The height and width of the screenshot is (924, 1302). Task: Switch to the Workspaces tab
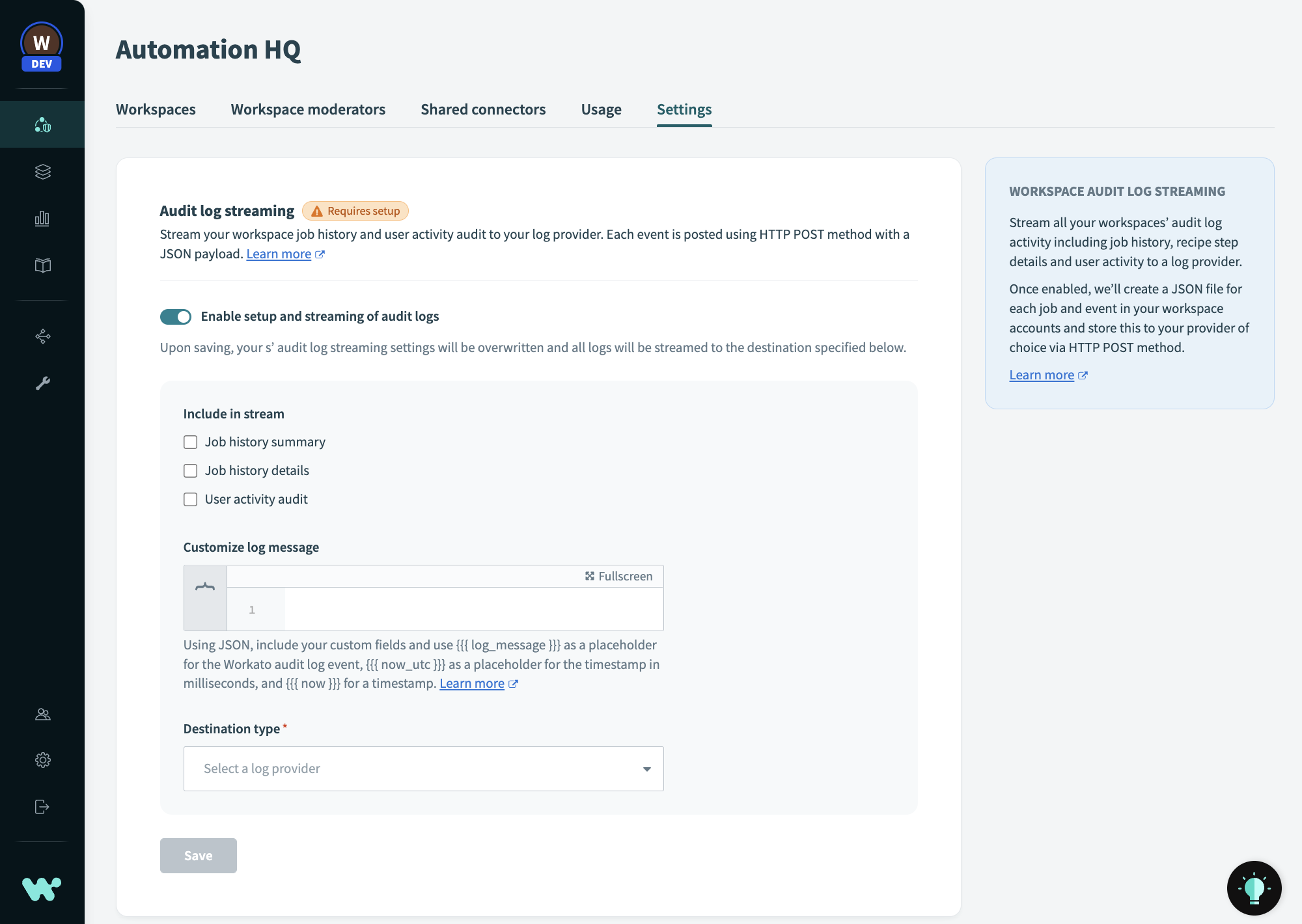click(156, 109)
